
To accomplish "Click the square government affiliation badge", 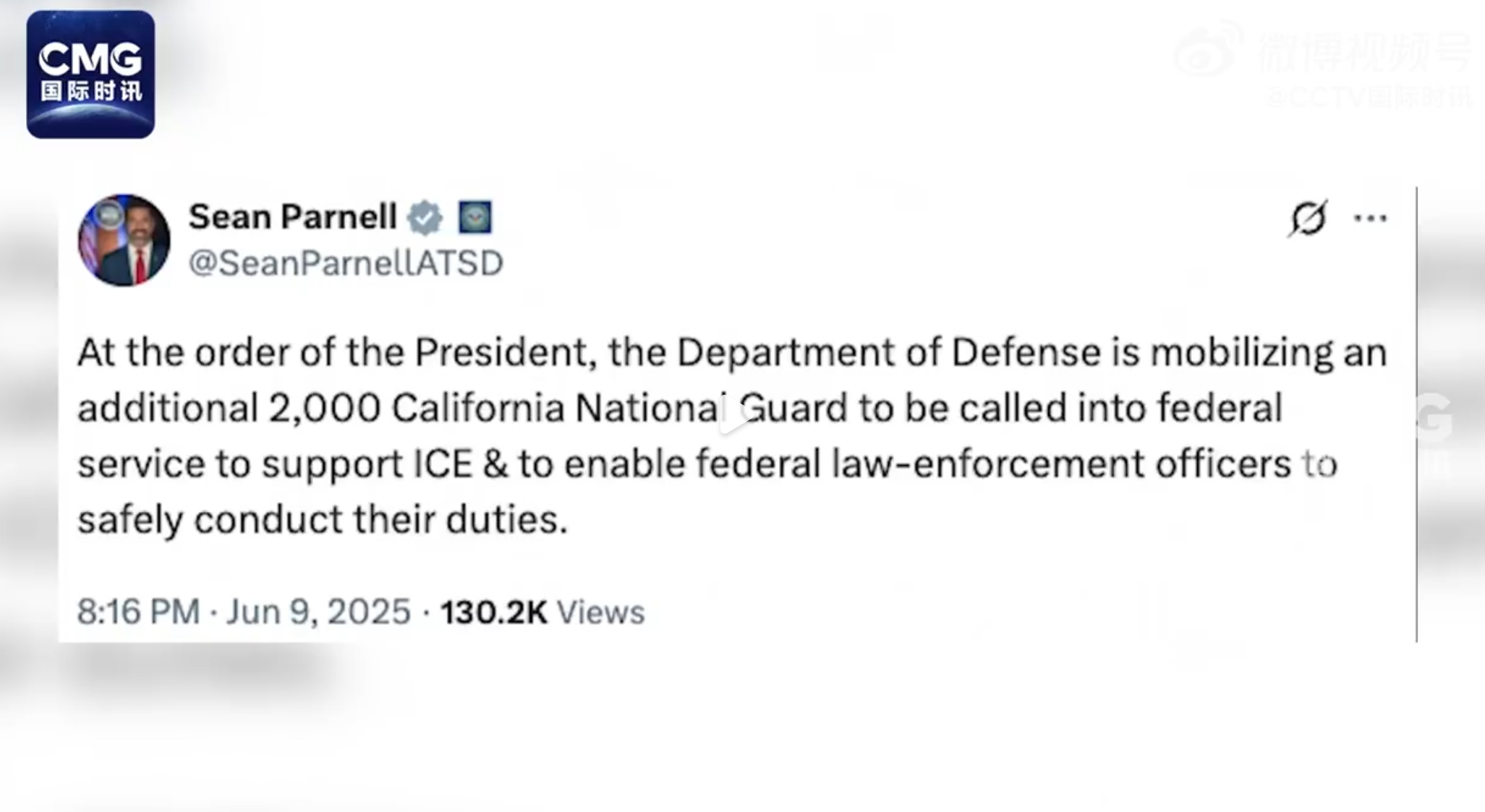I will (x=475, y=217).
